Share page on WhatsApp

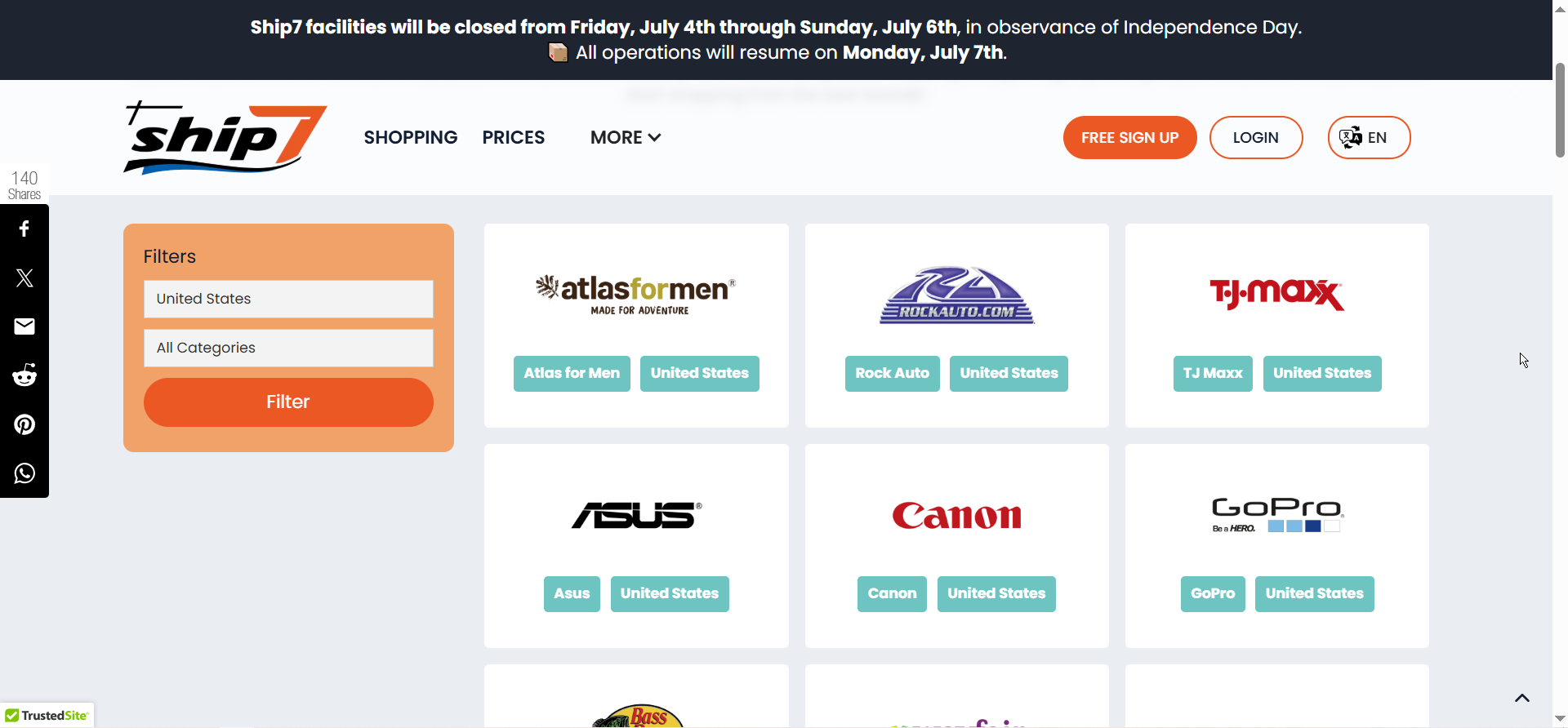(24, 473)
